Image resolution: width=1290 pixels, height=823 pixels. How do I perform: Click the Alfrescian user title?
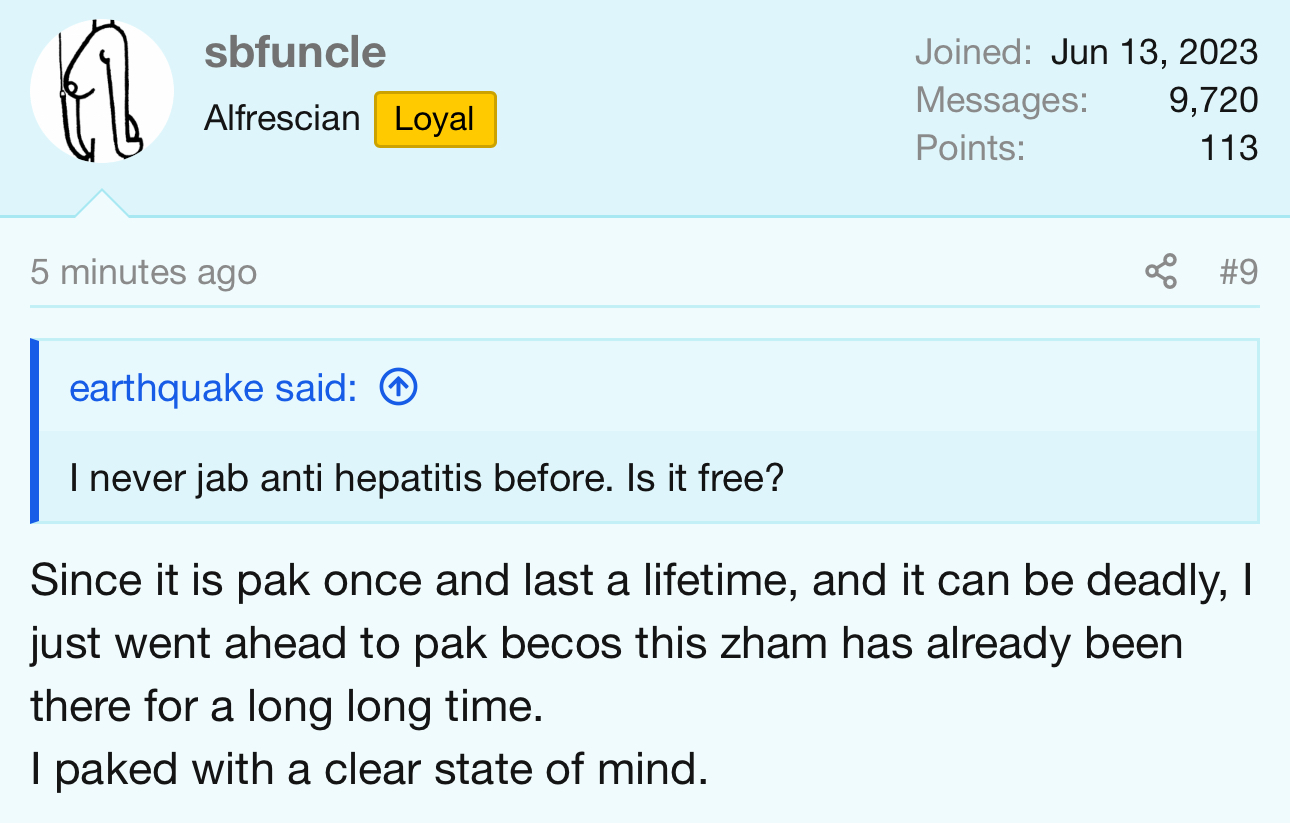[282, 119]
